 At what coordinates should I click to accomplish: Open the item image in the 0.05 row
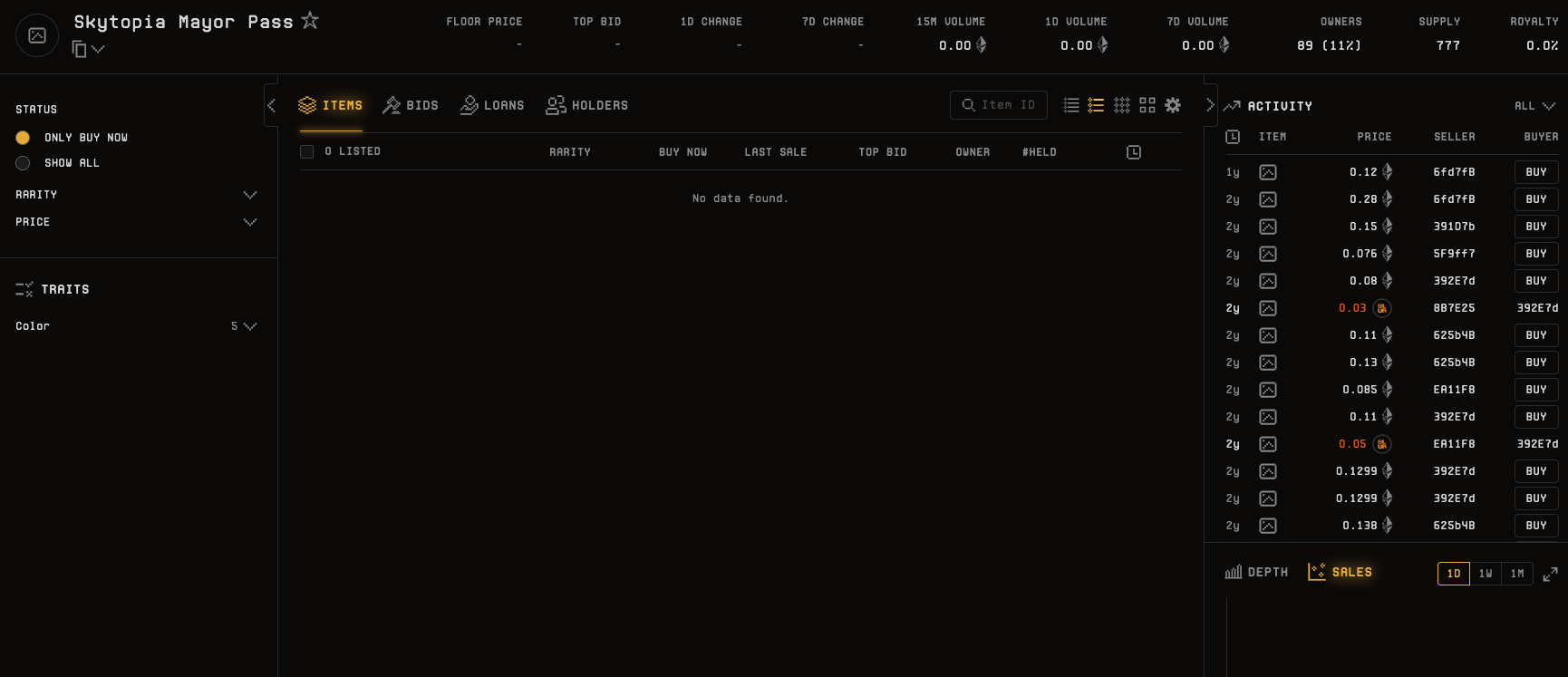pyautogui.click(x=1268, y=444)
